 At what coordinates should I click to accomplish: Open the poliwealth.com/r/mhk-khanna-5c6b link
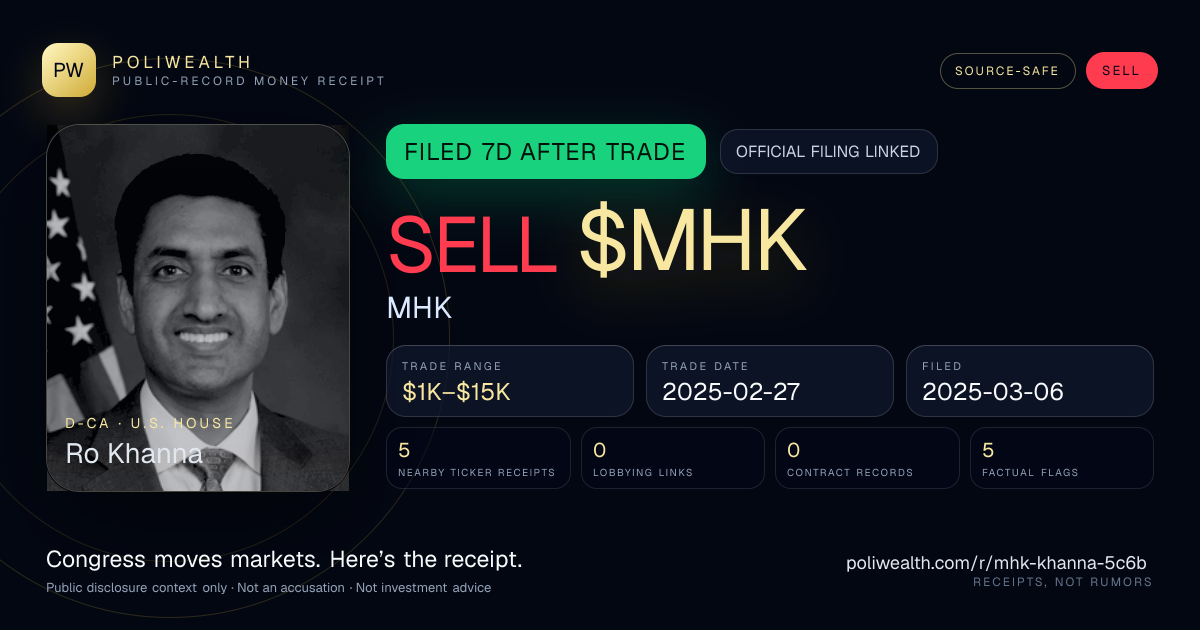[996, 563]
